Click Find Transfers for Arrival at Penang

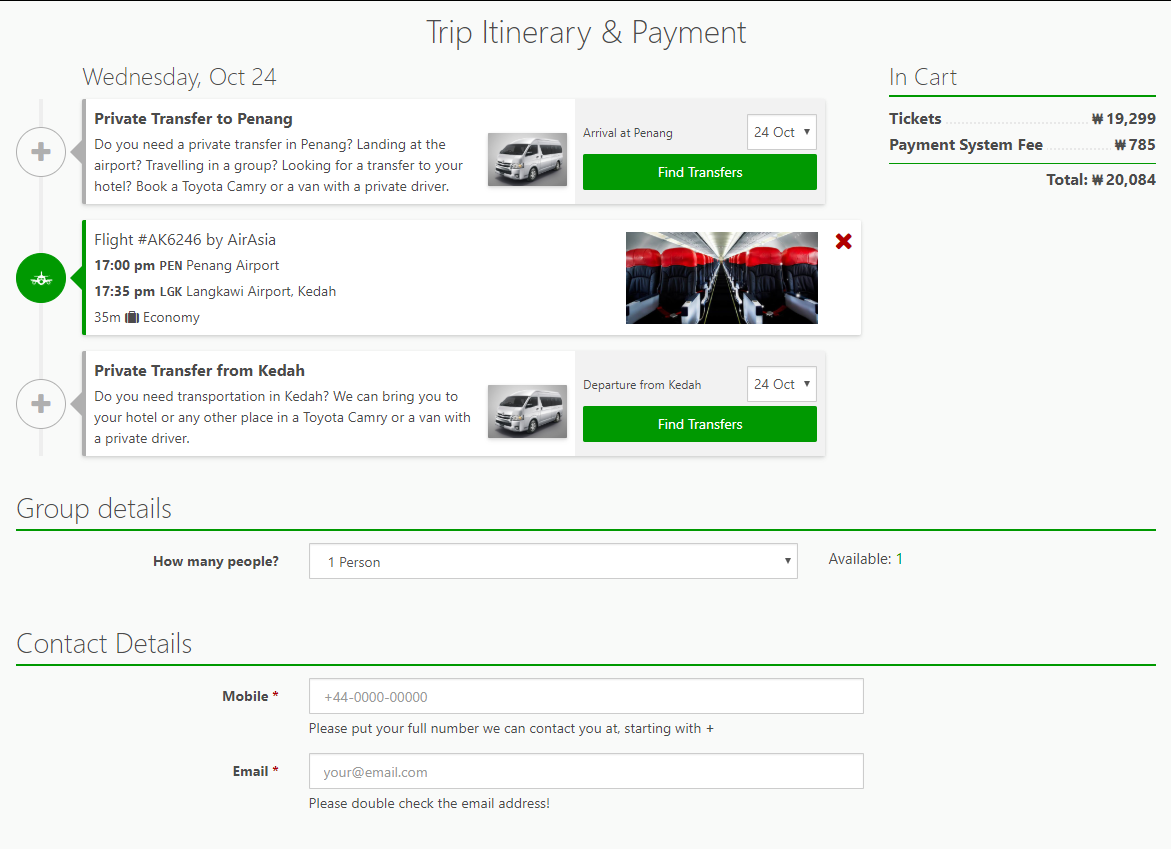pyautogui.click(x=700, y=172)
